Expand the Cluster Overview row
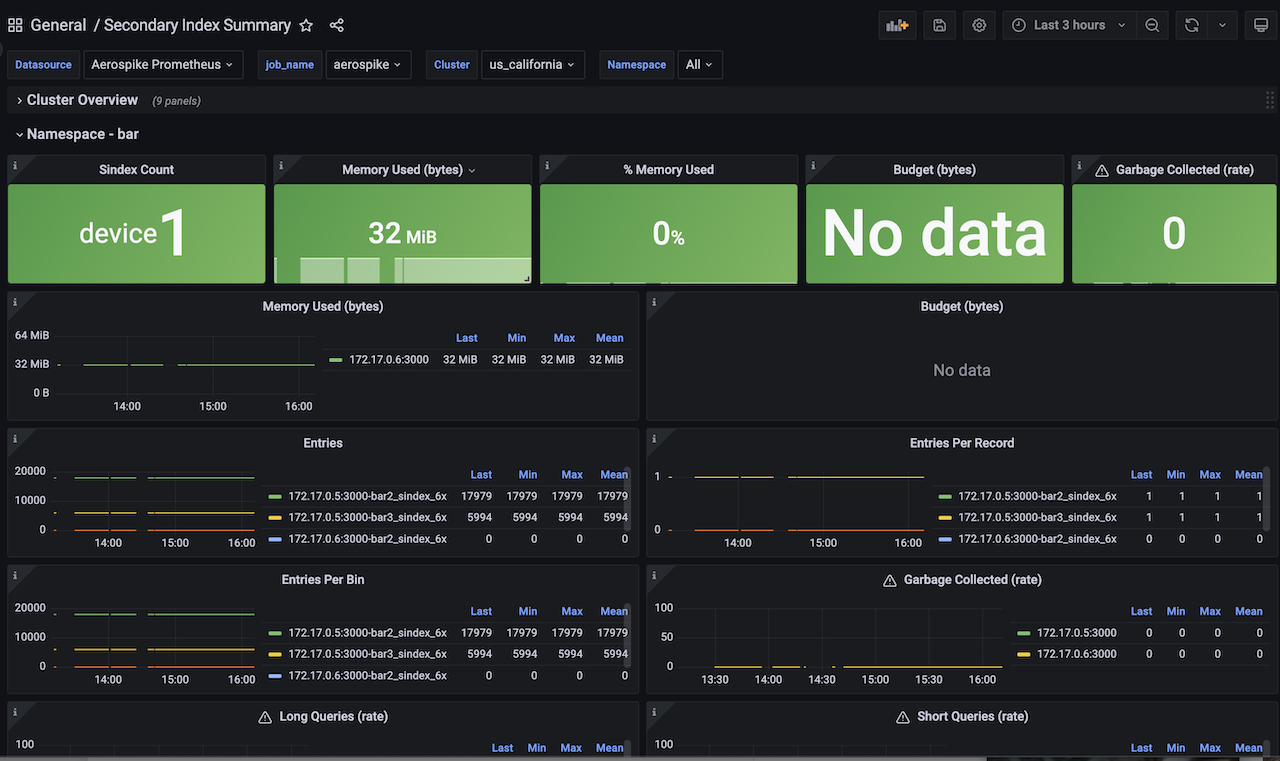 pos(82,100)
